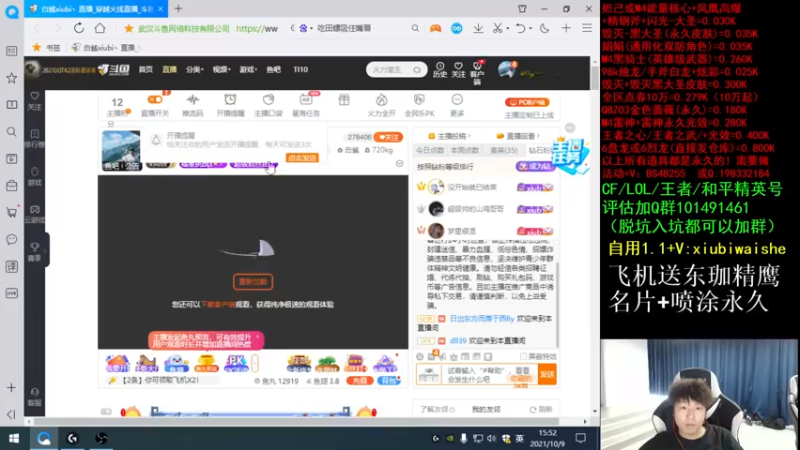Collapse the browser sidebar arrow
The height and width of the screenshot is (450, 800).
click(11, 414)
